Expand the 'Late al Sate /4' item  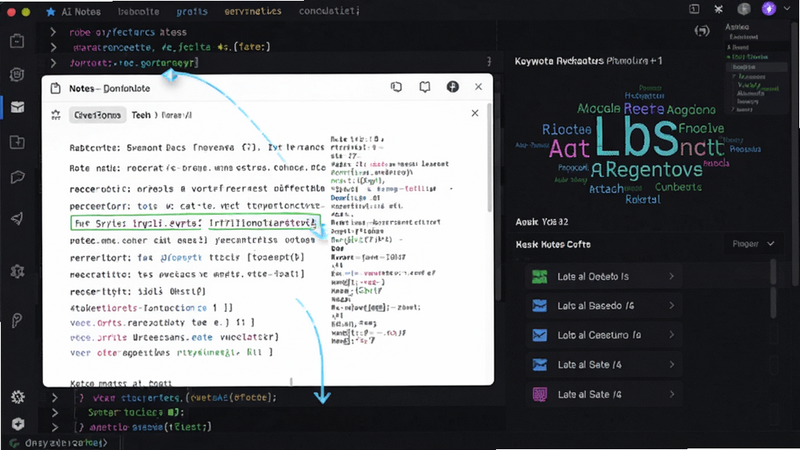(604, 365)
